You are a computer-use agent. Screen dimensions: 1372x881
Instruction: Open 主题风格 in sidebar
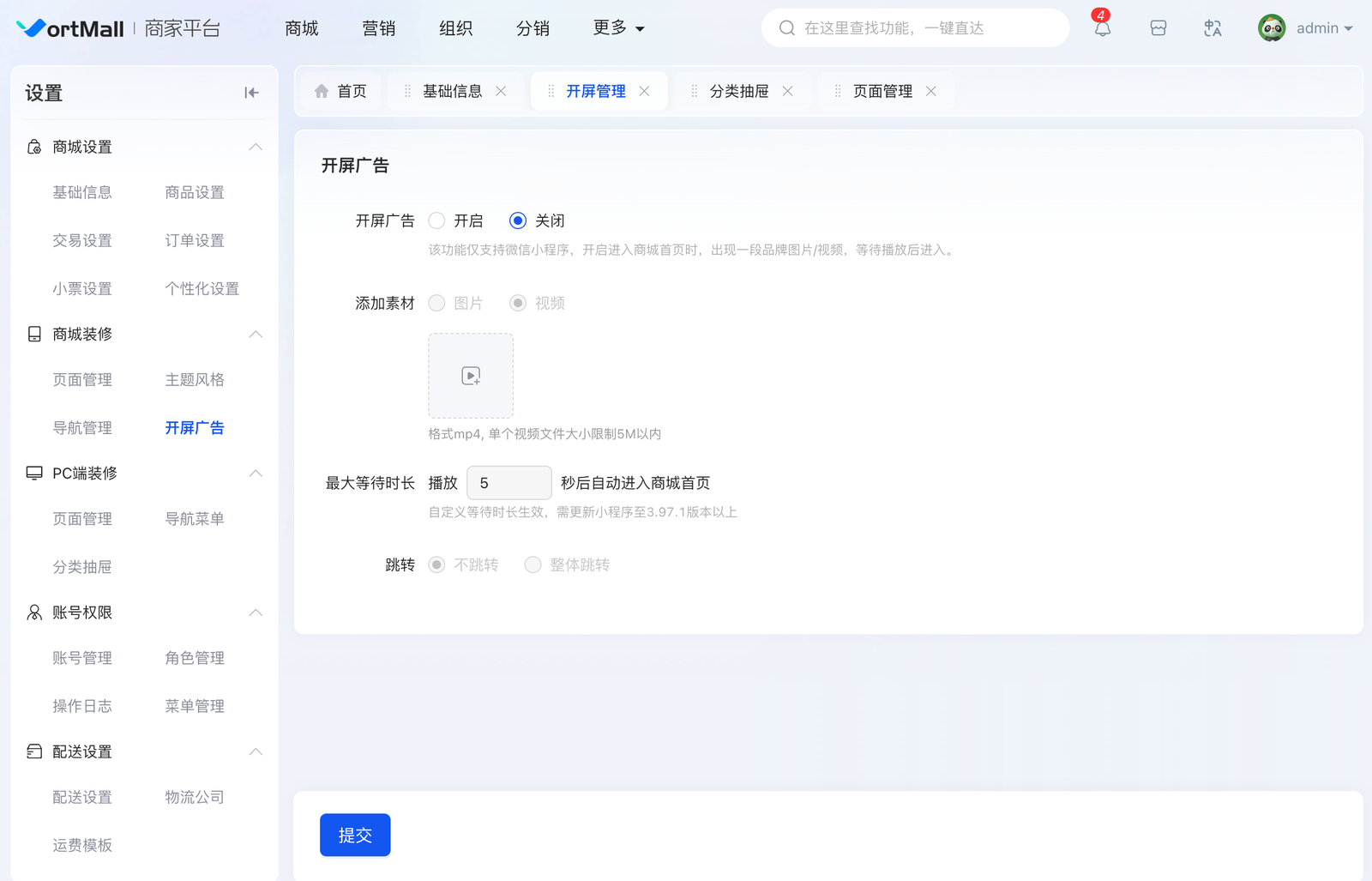[195, 379]
